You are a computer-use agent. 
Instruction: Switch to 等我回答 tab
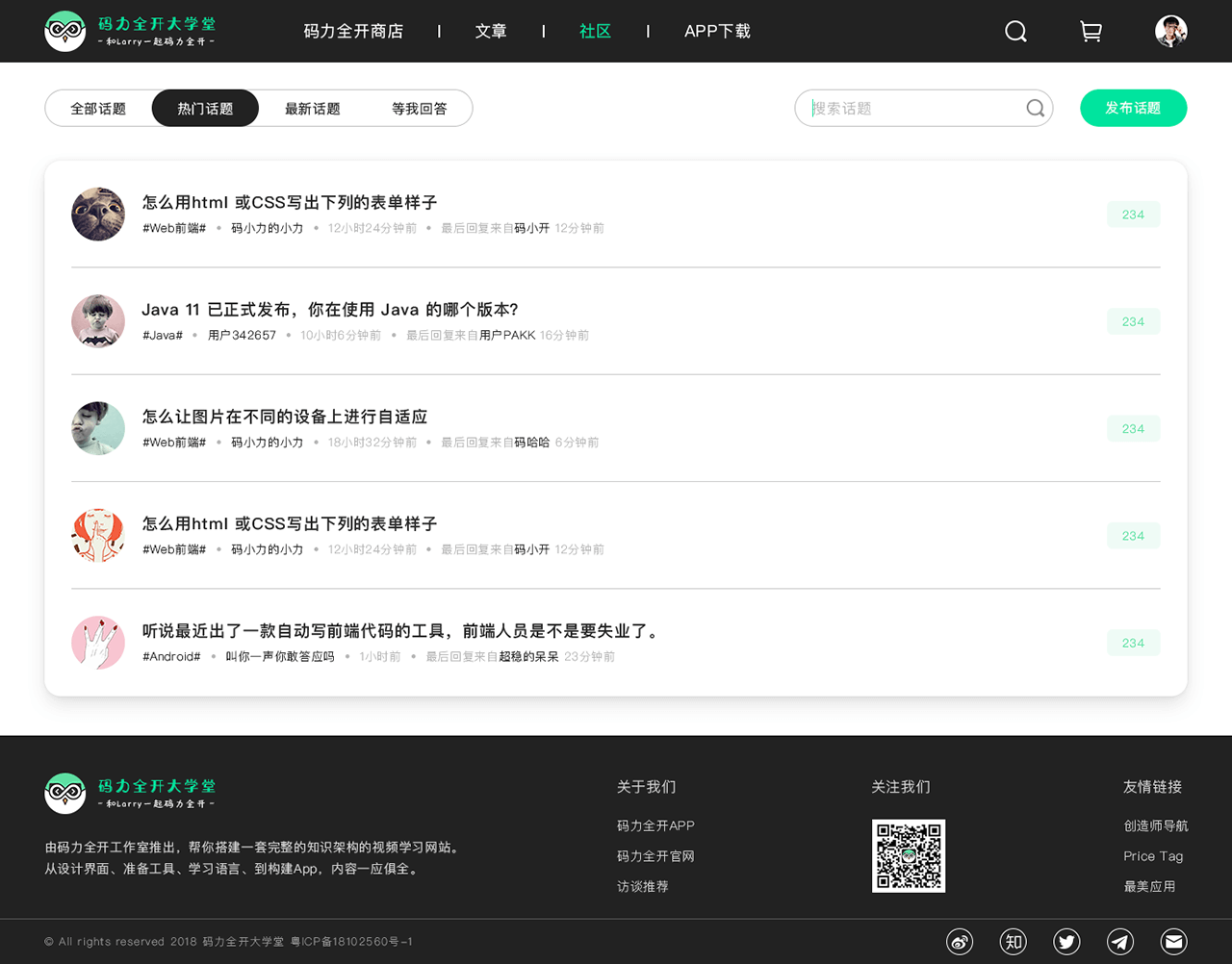(419, 109)
